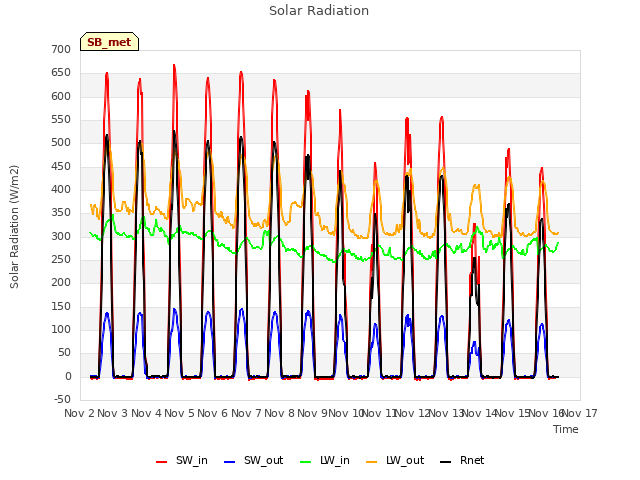The image size is (640, 480).
Task: Click the 350 y-axis tick label
Action: (x=61, y=213)
